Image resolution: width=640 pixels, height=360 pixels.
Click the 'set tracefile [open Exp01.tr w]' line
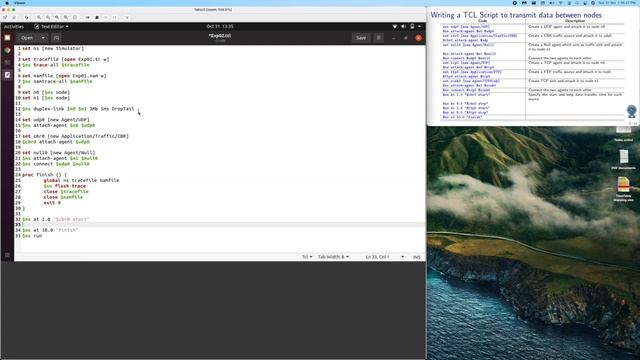coord(65,59)
